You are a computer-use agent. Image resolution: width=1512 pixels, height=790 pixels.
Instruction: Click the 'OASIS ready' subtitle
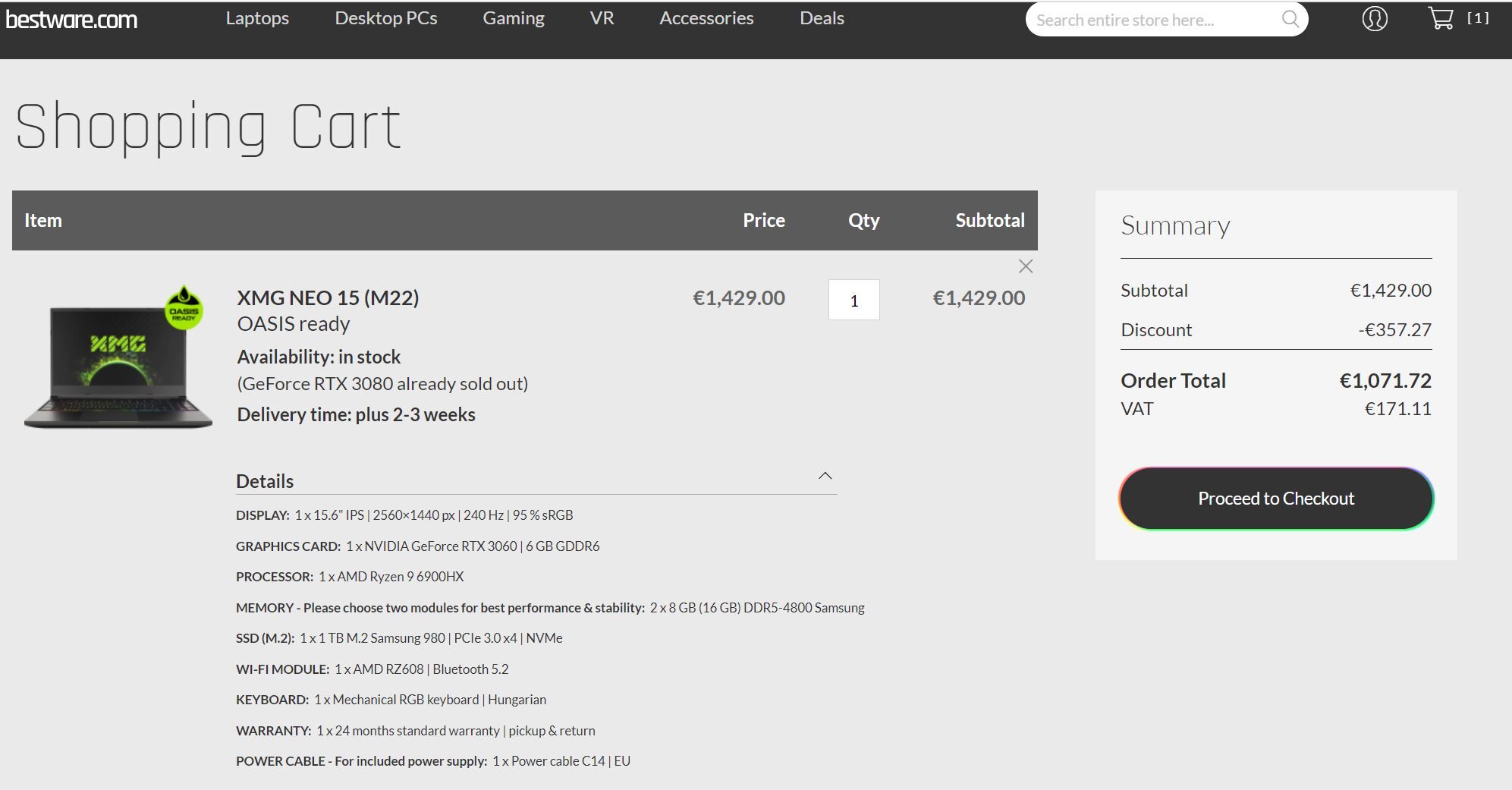pos(294,324)
